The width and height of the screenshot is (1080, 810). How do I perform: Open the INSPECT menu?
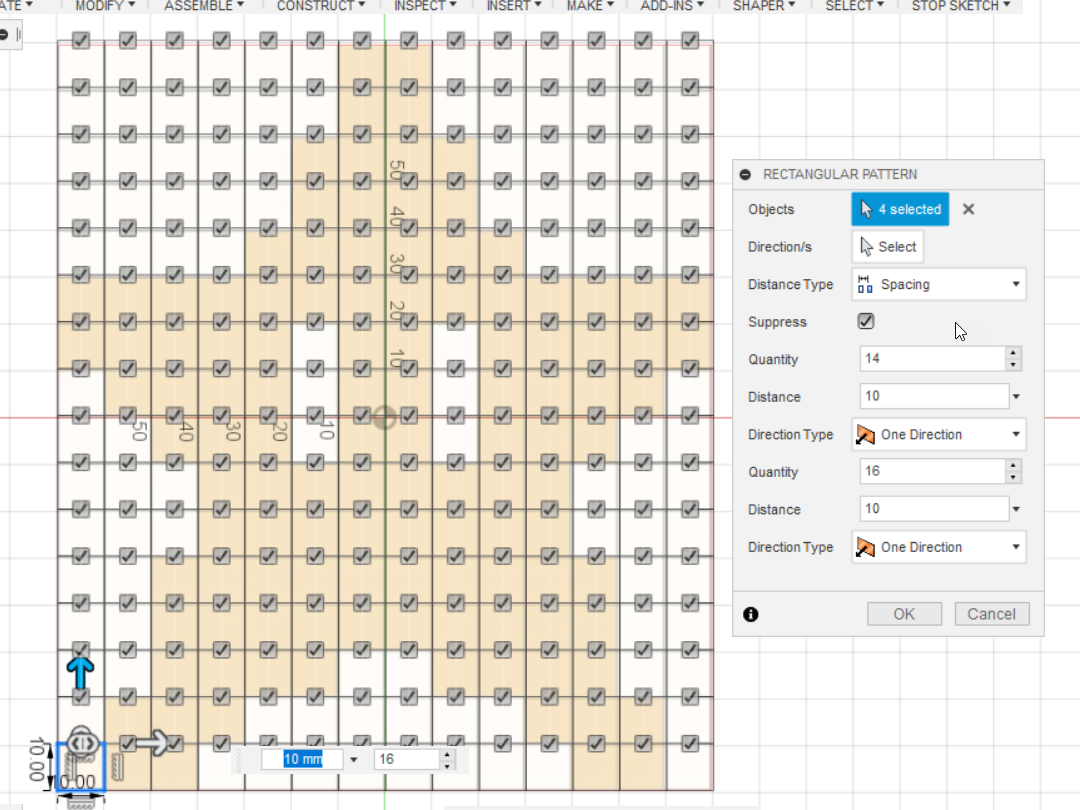[x=425, y=6]
